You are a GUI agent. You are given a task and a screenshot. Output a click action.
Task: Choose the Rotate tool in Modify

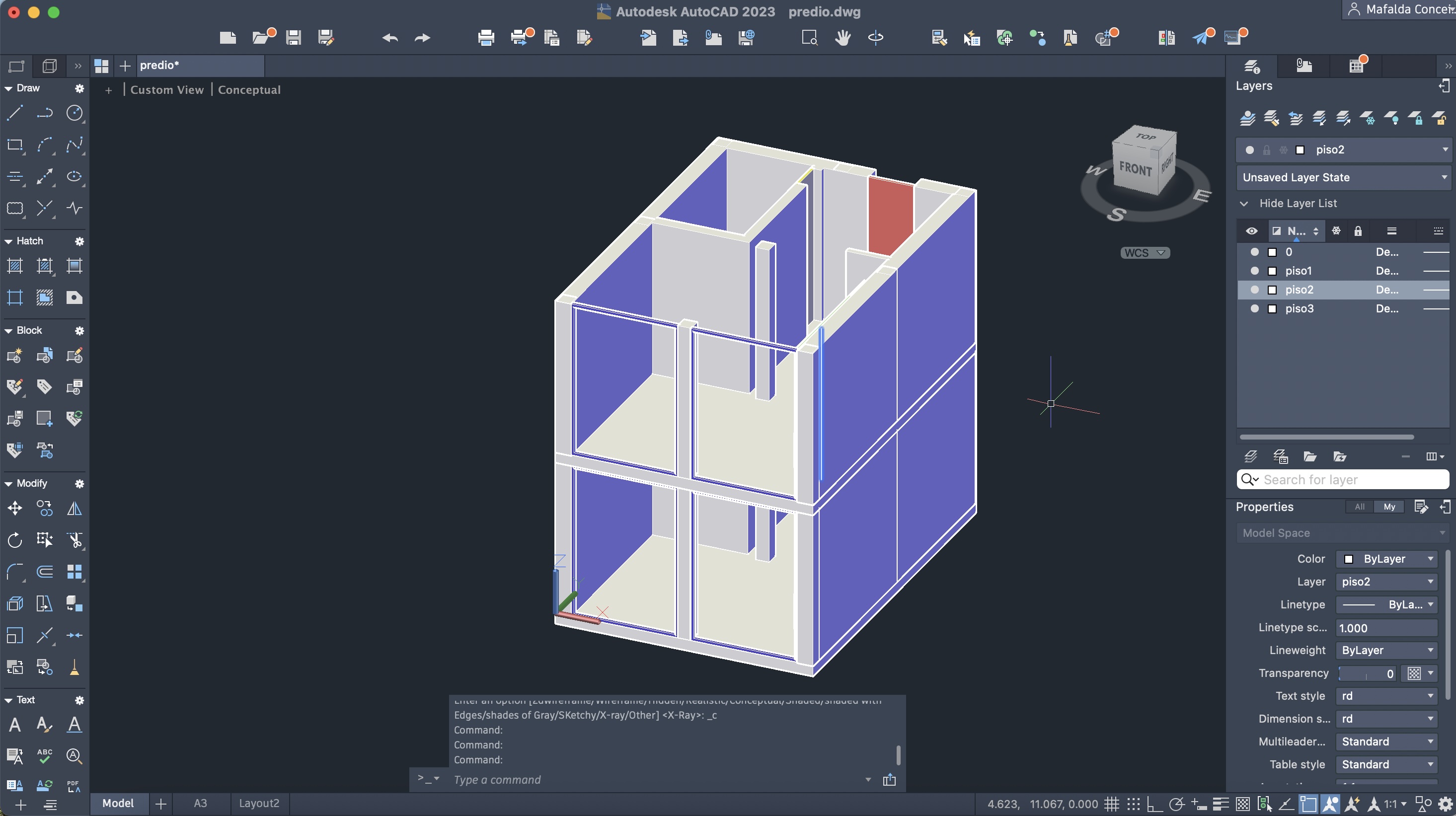(15, 540)
